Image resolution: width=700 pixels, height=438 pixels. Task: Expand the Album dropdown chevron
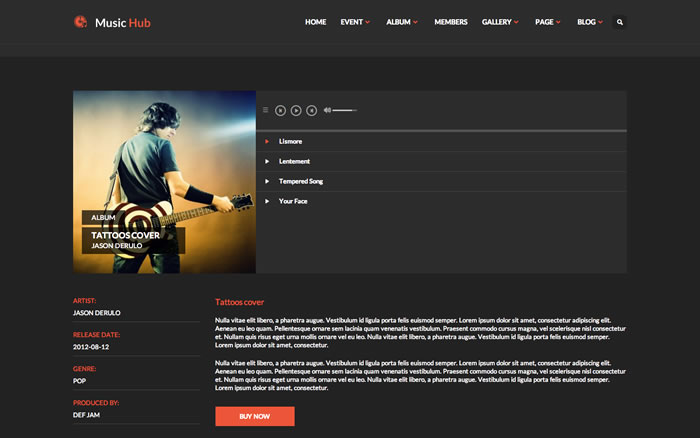click(415, 22)
